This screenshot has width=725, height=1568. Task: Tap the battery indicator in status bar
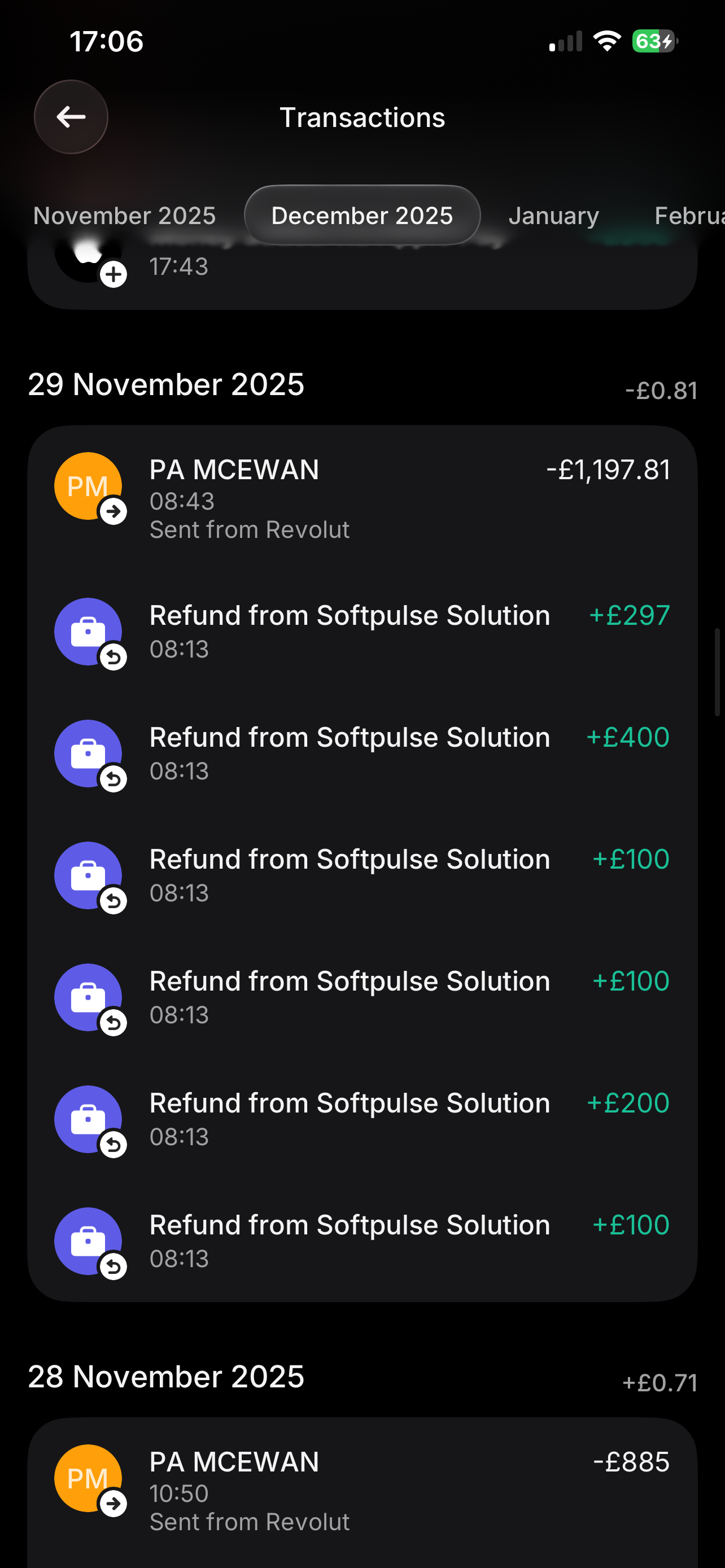[x=654, y=41]
